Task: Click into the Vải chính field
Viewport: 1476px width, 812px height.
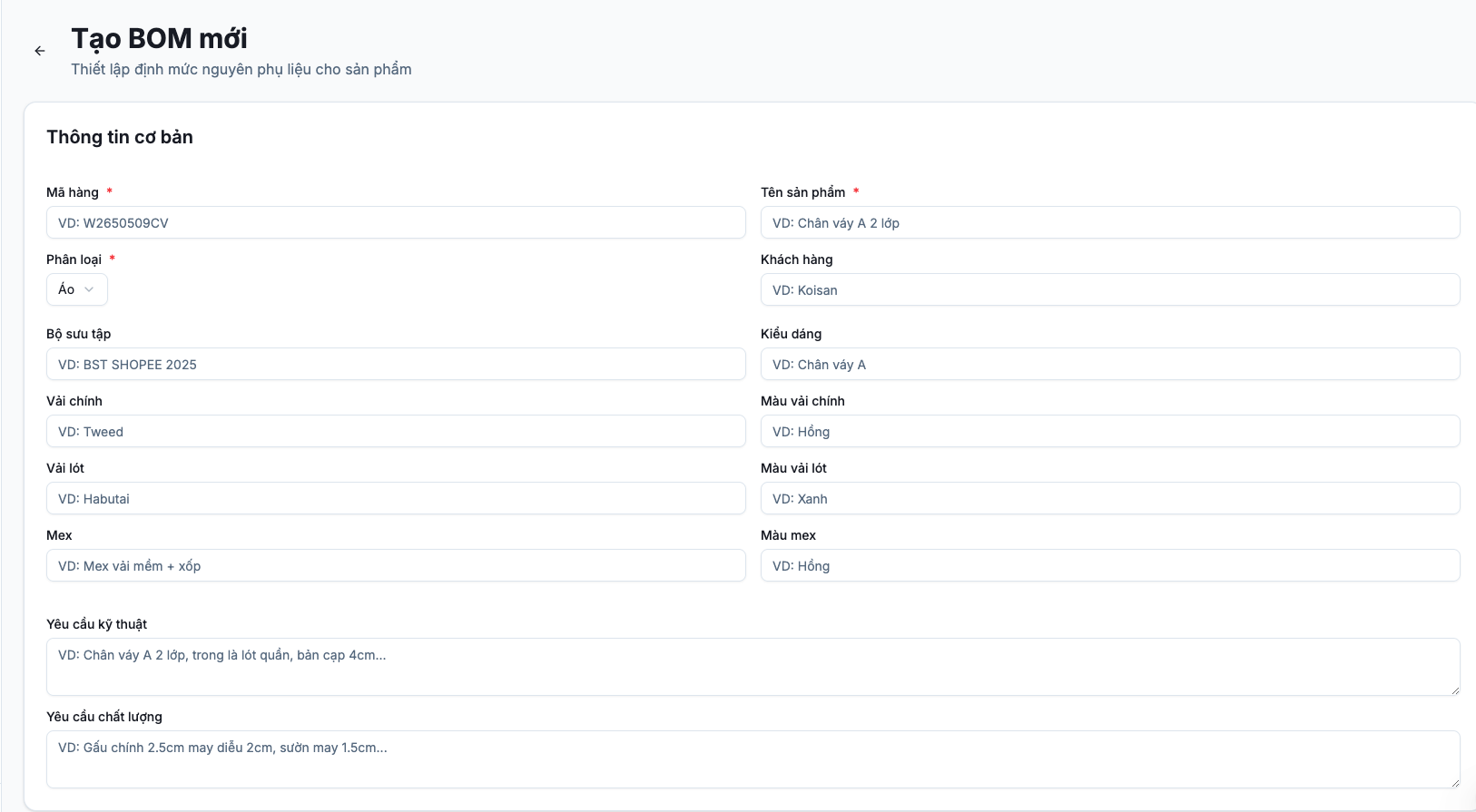Action: 396,432
